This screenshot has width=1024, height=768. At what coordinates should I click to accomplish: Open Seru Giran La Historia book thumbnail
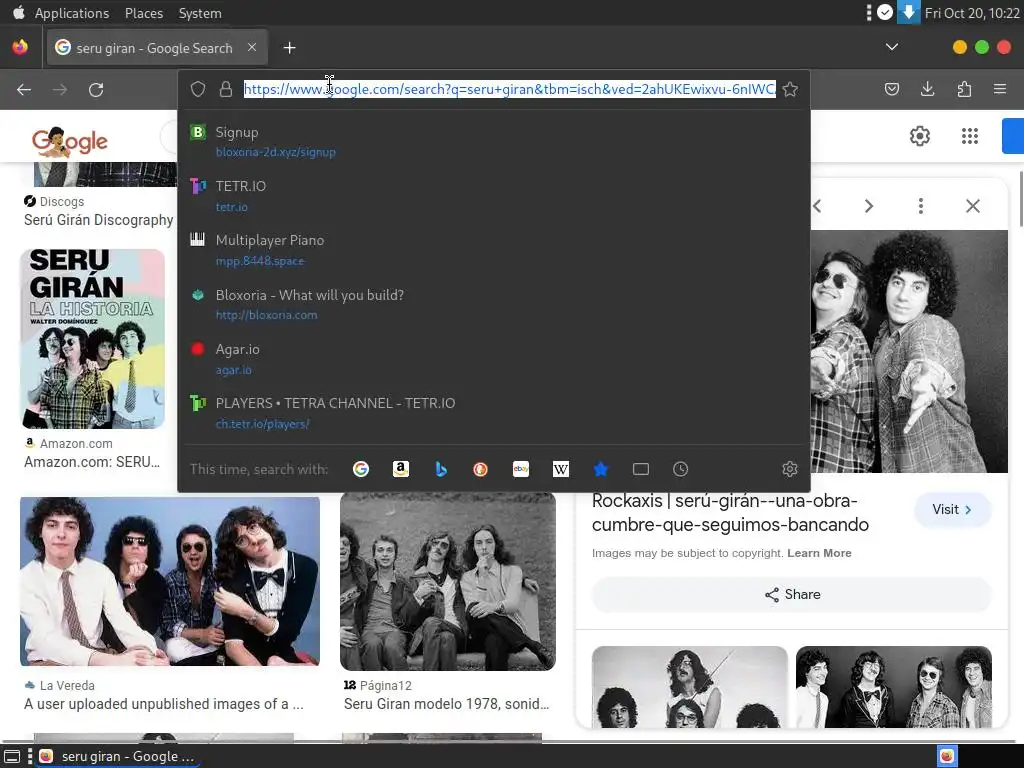coord(93,338)
